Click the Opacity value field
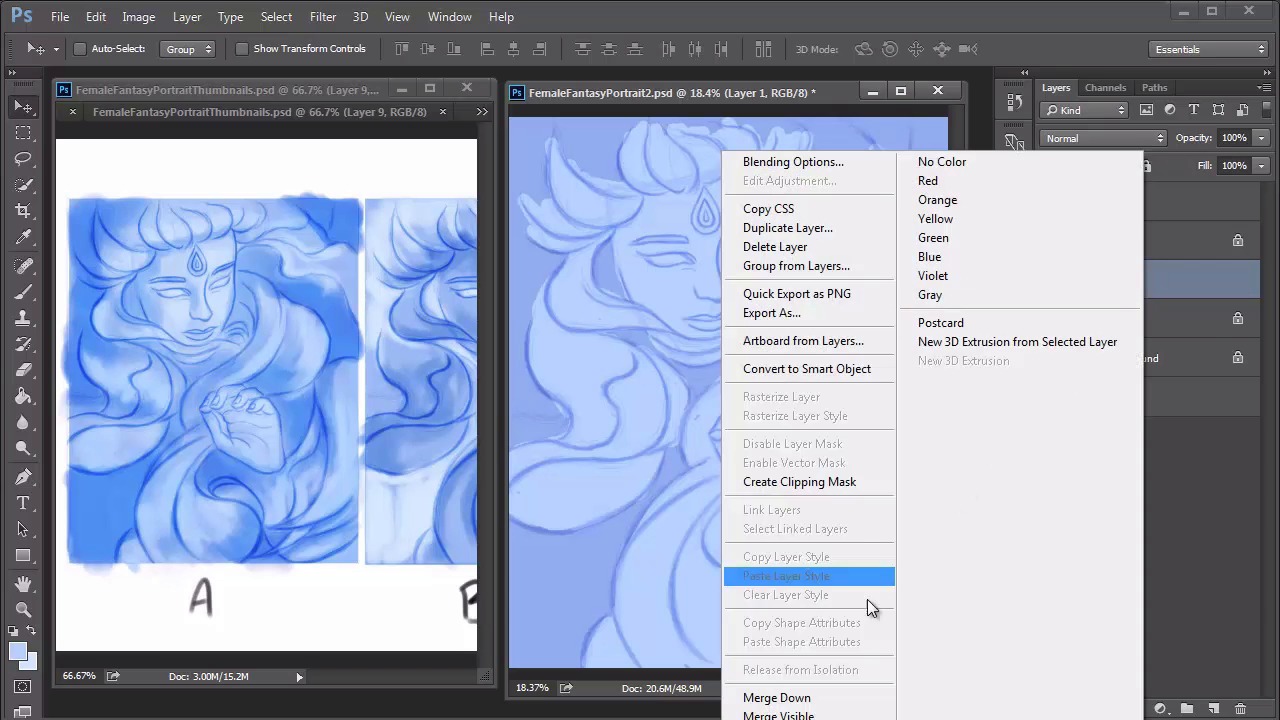Viewport: 1280px width, 720px height. click(1233, 138)
